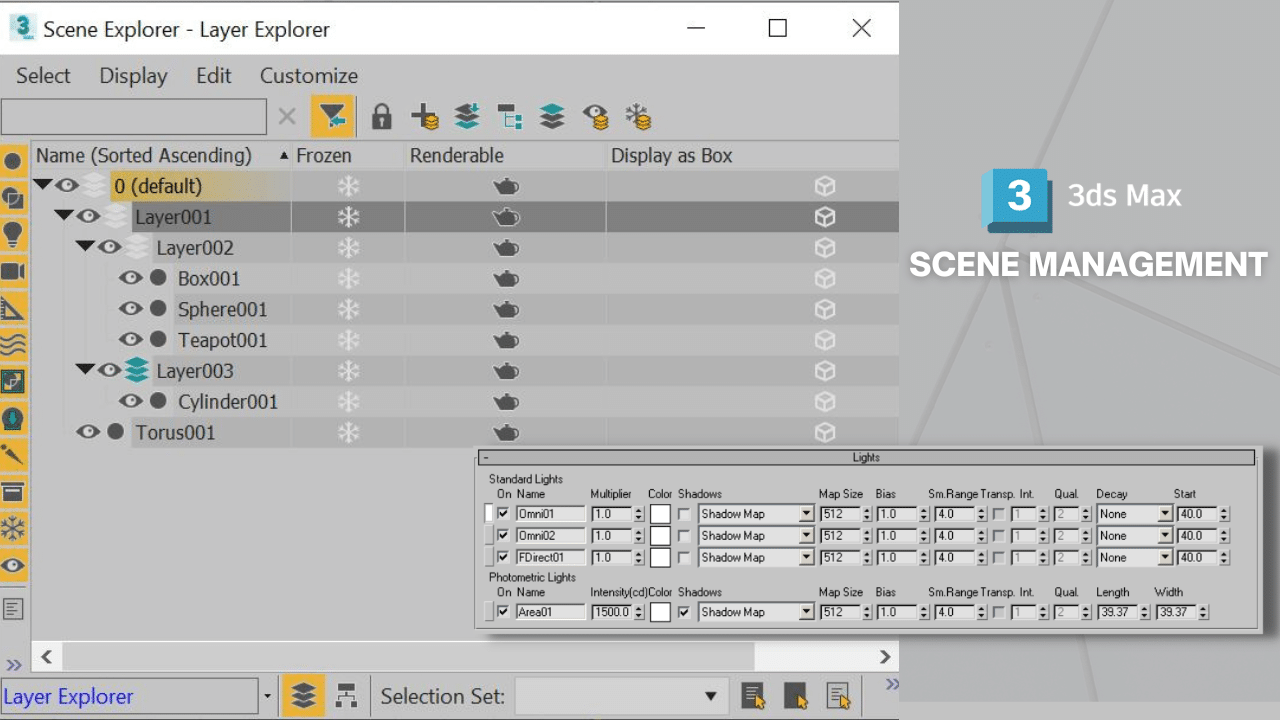The width and height of the screenshot is (1280, 720).
Task: Open the Display menu
Action: [133, 76]
